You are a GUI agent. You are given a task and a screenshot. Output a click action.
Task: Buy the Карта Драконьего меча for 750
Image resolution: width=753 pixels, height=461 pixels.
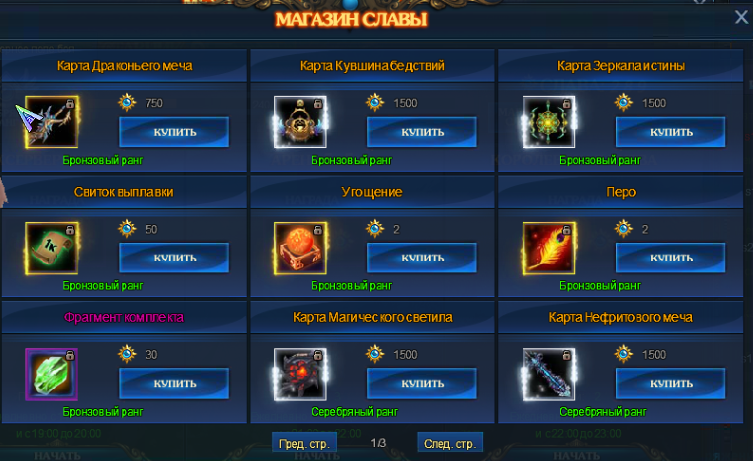coord(174,132)
